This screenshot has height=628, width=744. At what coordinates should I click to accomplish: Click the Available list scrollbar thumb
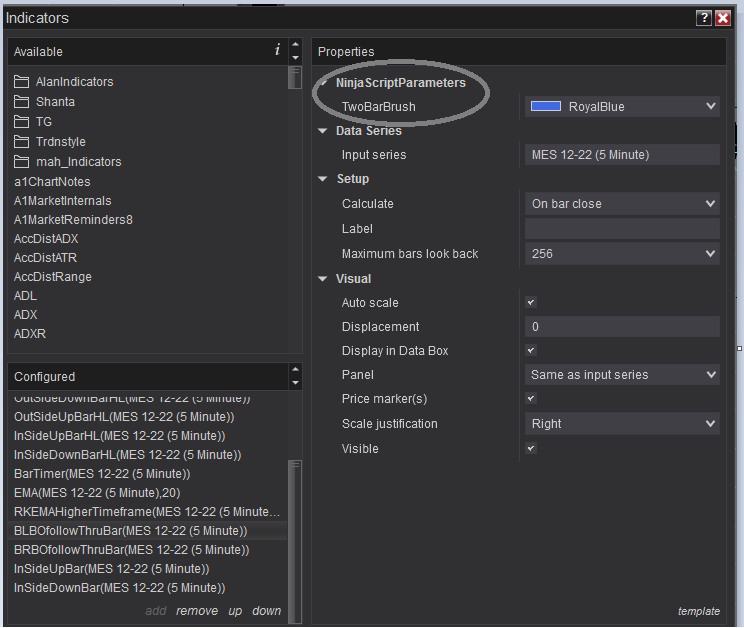pos(295,77)
